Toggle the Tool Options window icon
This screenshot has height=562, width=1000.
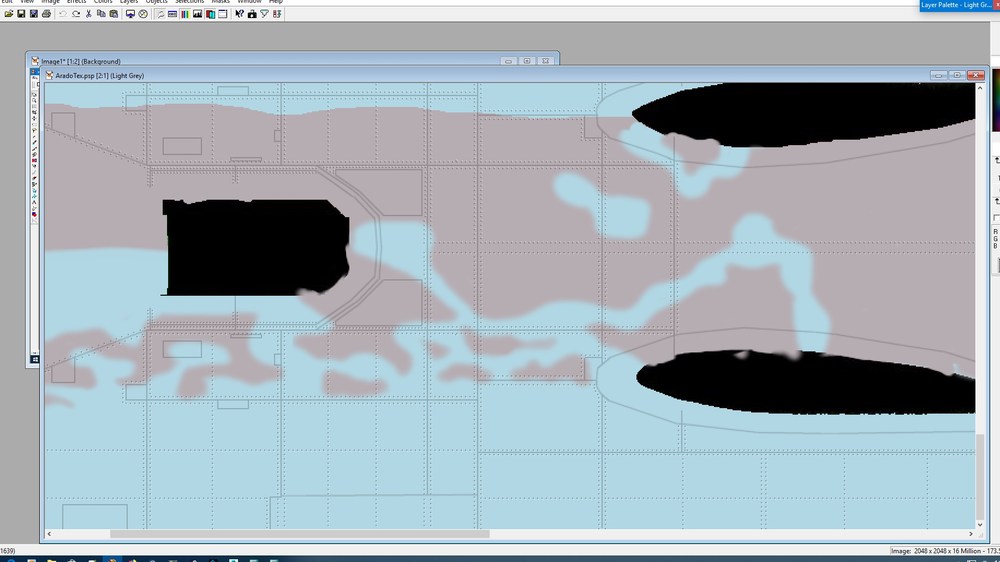172,14
